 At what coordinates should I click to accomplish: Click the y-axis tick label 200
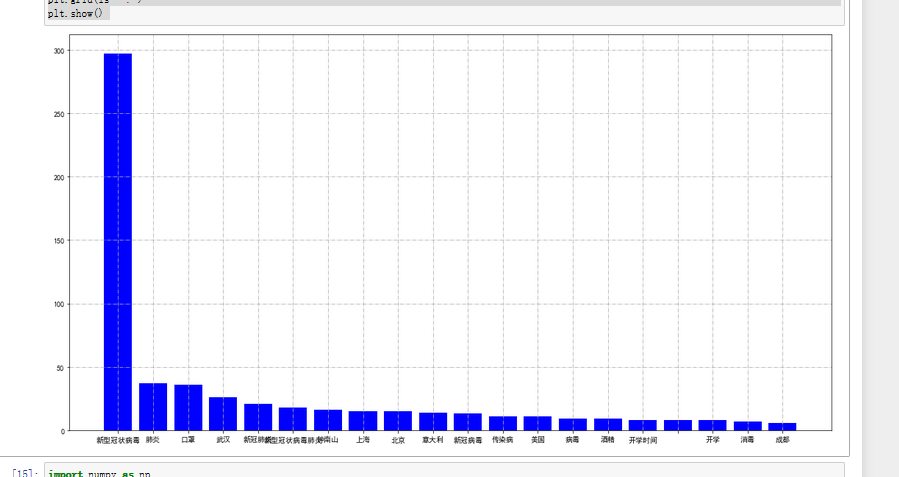pos(59,178)
